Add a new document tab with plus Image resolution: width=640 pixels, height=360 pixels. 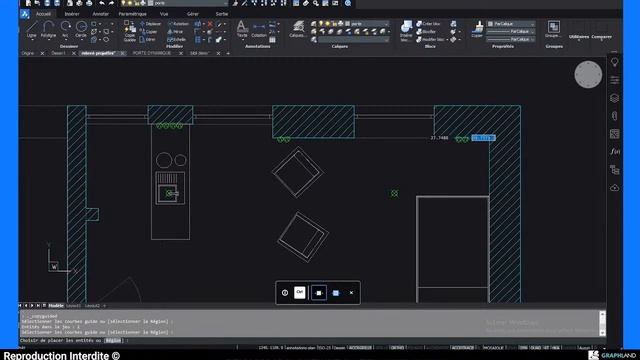(x=228, y=53)
